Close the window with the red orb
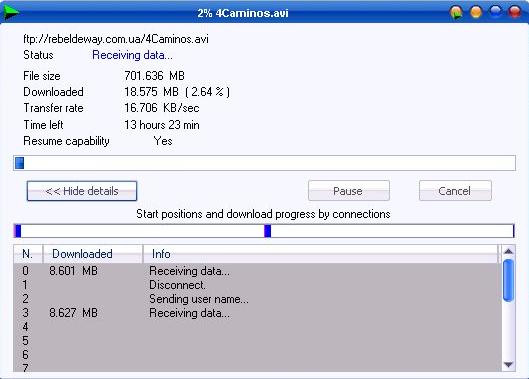The width and height of the screenshot is (529, 379). [514, 11]
